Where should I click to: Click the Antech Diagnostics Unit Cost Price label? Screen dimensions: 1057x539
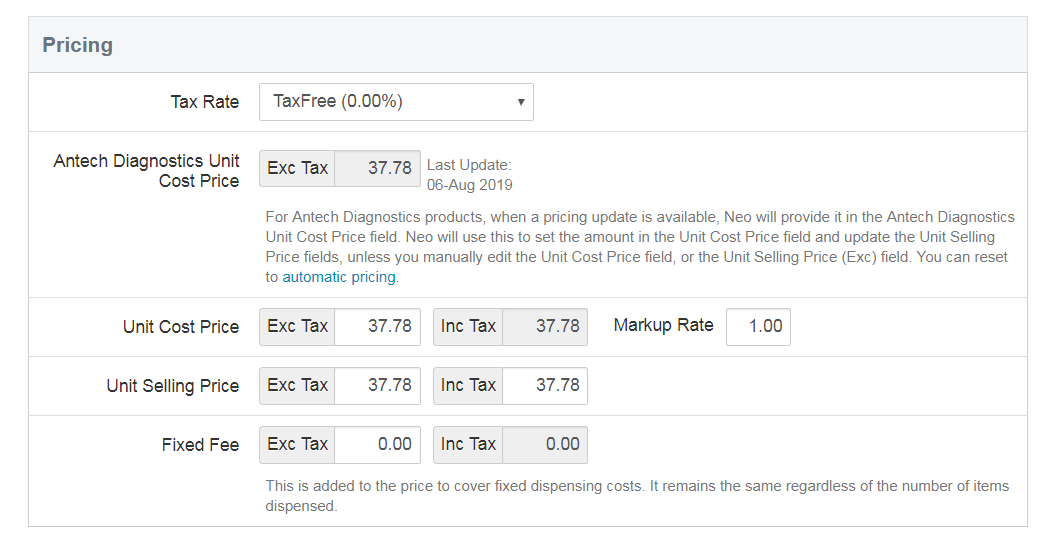pyautogui.click(x=147, y=171)
